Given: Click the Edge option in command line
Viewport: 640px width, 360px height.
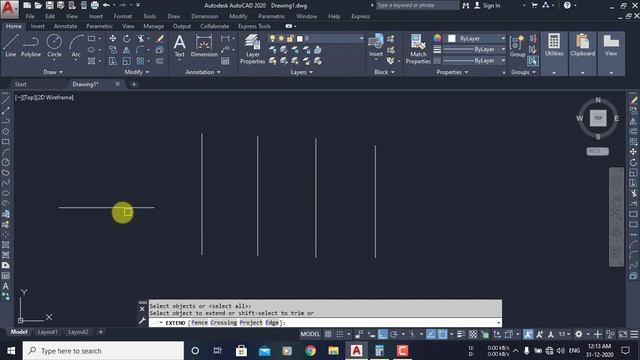Looking at the screenshot, I should [x=272, y=322].
